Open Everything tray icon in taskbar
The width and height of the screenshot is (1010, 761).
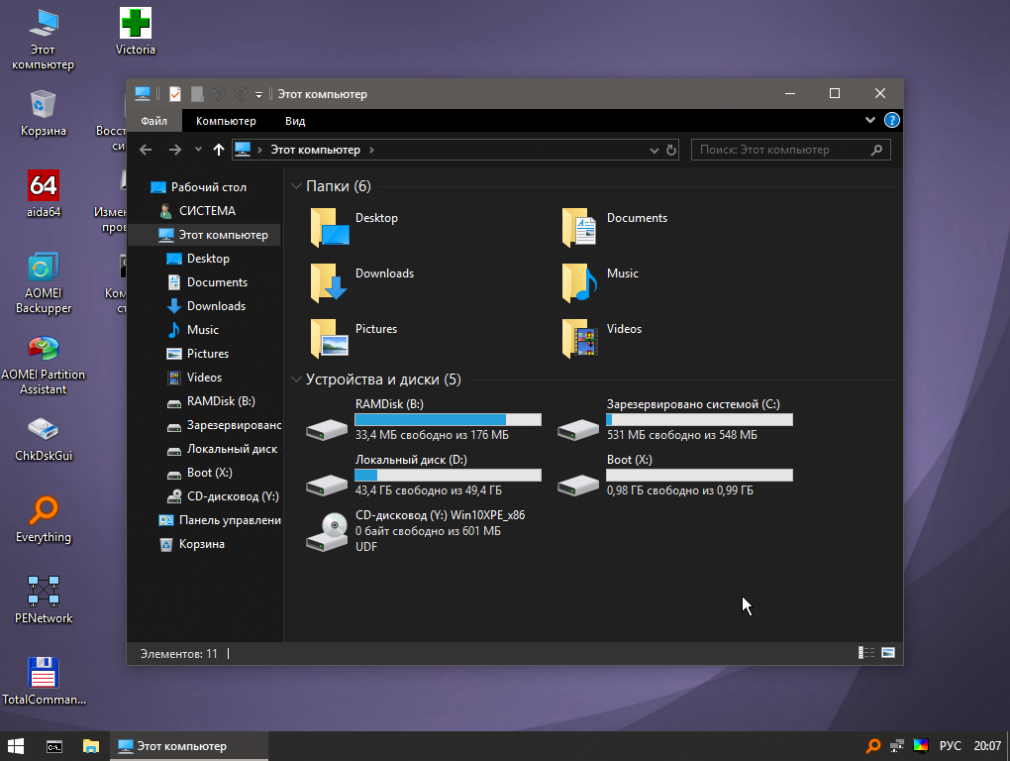[x=873, y=746]
